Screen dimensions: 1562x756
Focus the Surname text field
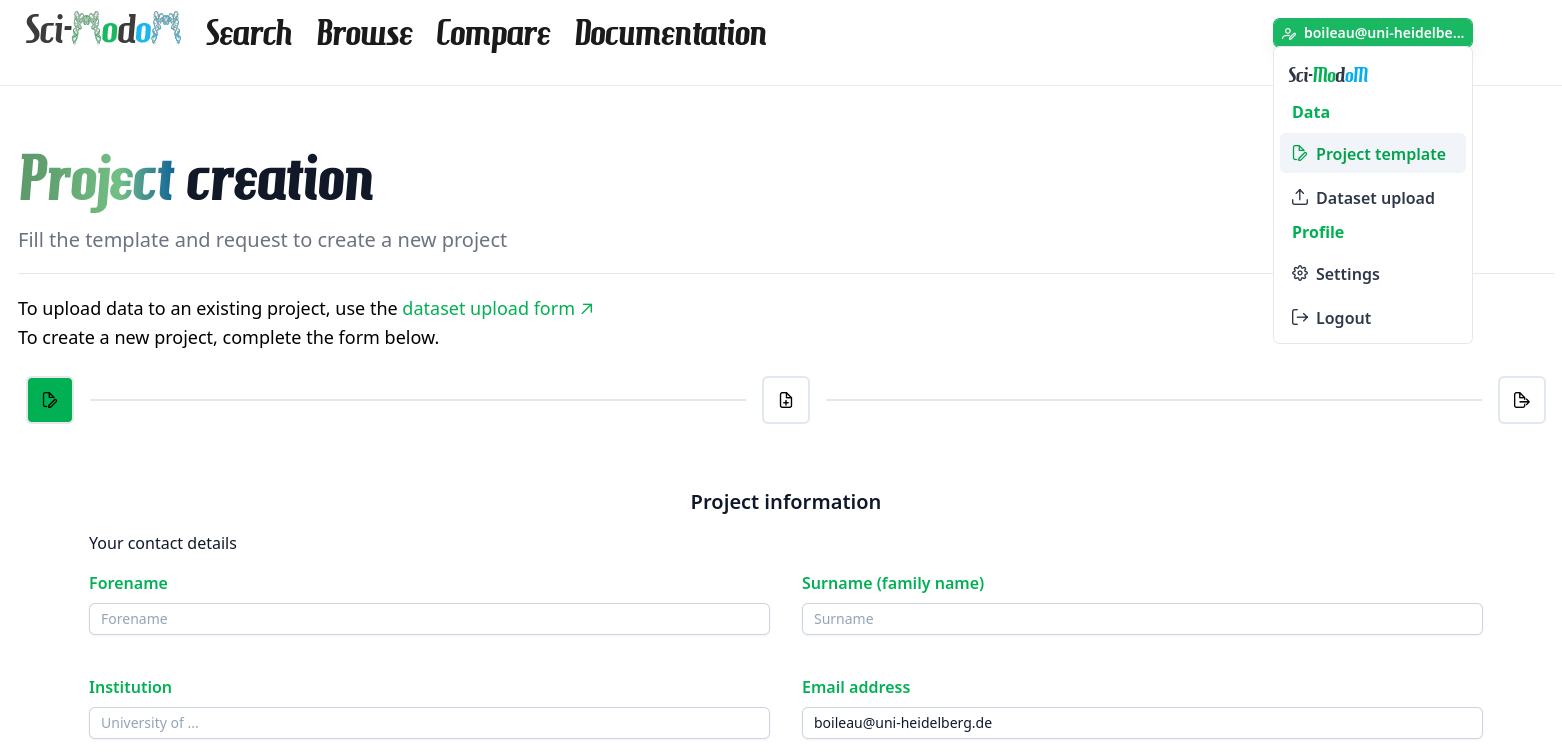pos(1142,619)
